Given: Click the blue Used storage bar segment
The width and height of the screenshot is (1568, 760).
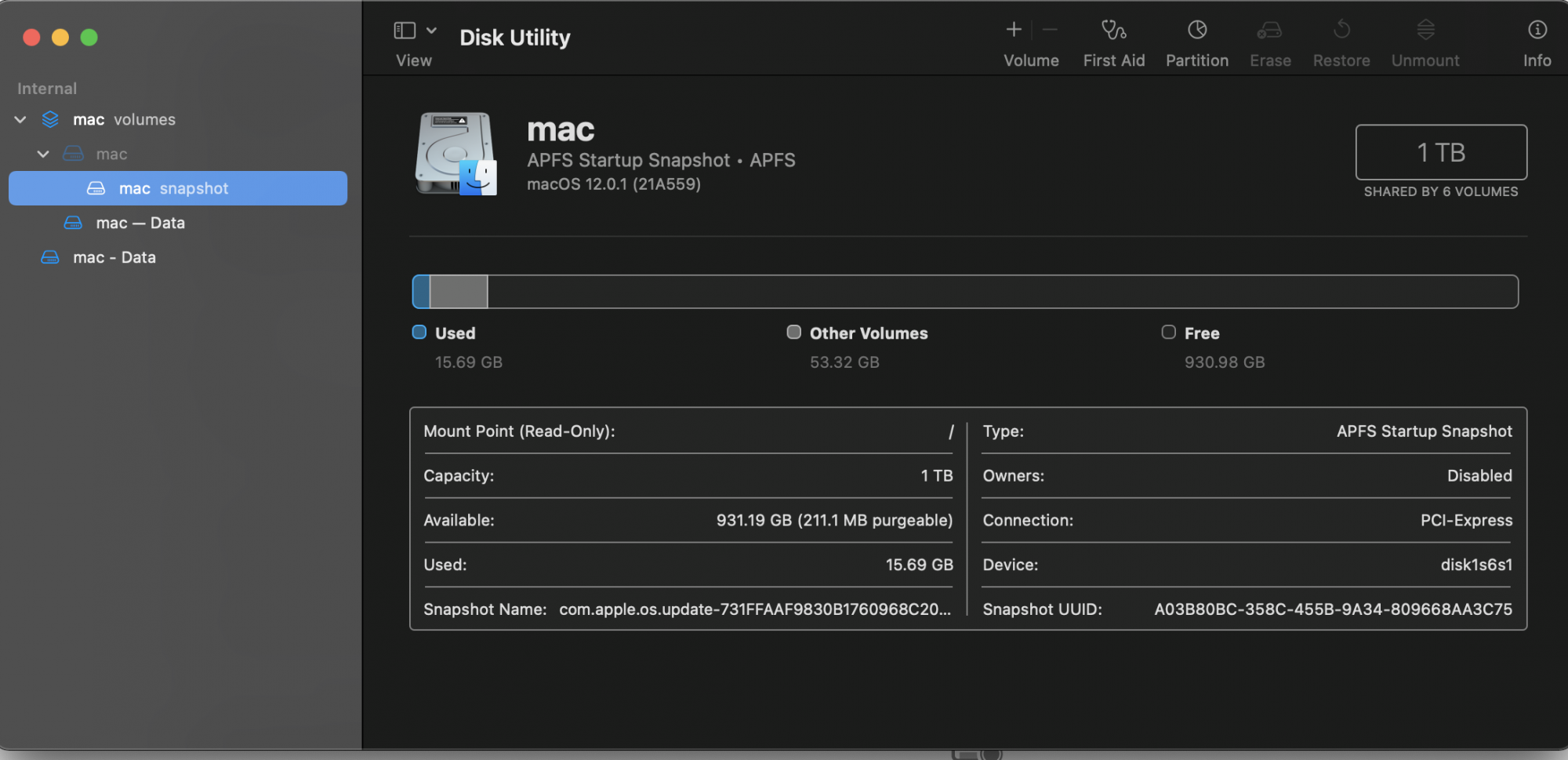Looking at the screenshot, I should pos(421,292).
